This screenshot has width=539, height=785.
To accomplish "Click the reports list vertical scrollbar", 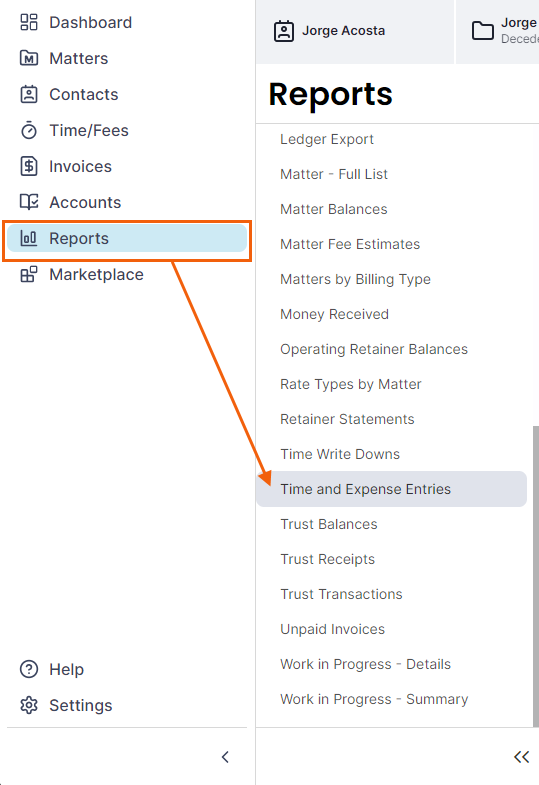I will [x=535, y=576].
